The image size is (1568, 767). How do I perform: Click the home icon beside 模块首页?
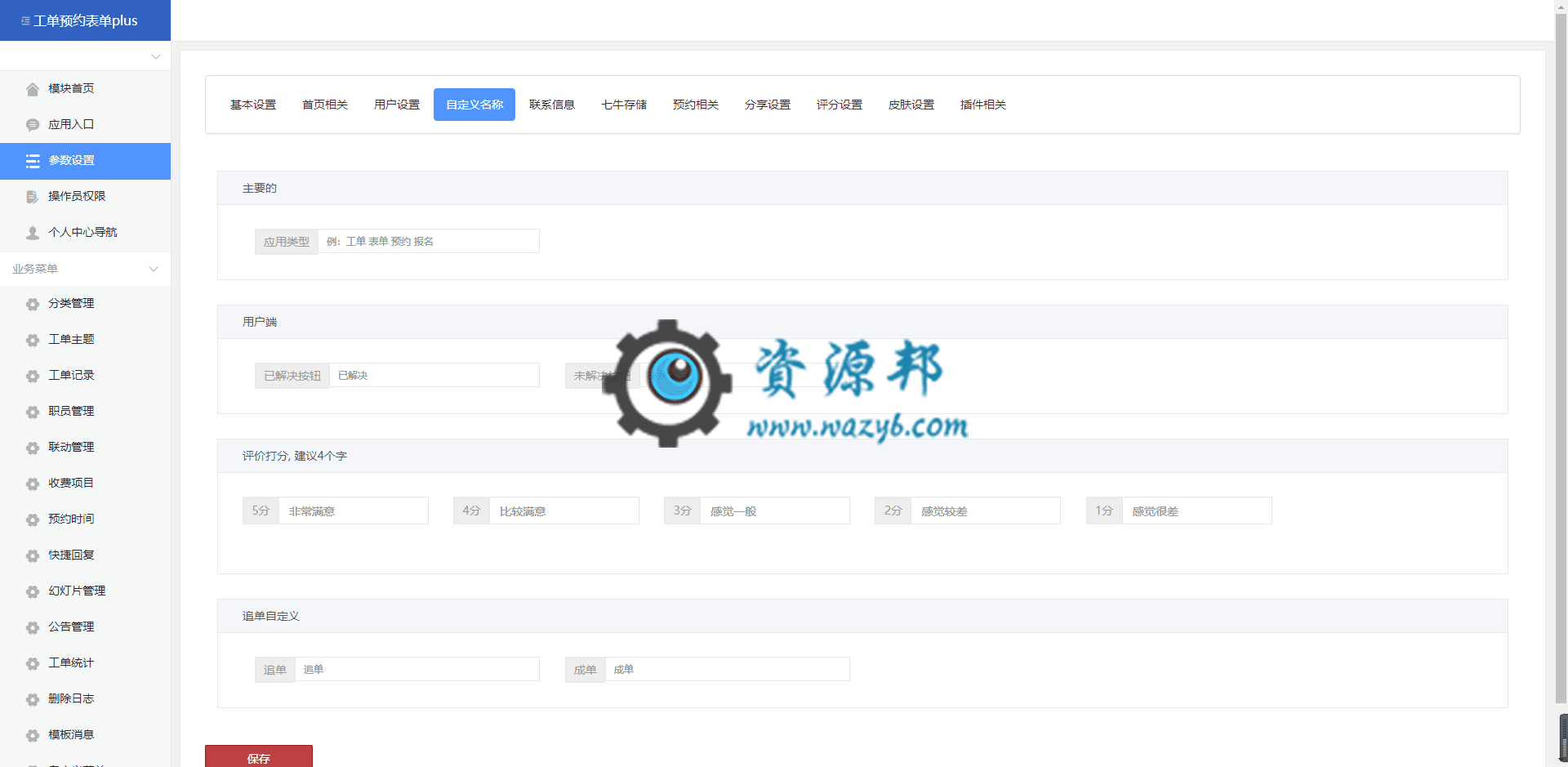(33, 89)
